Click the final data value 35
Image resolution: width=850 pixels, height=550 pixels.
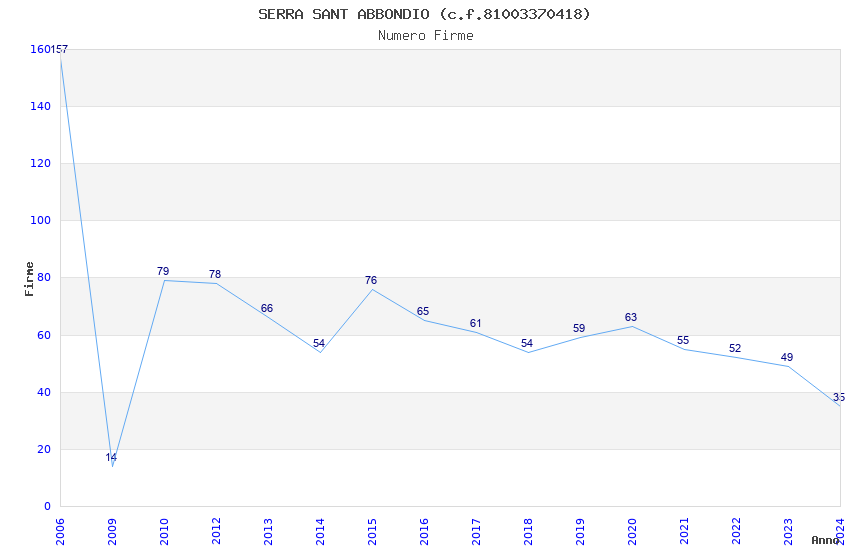pos(839,397)
